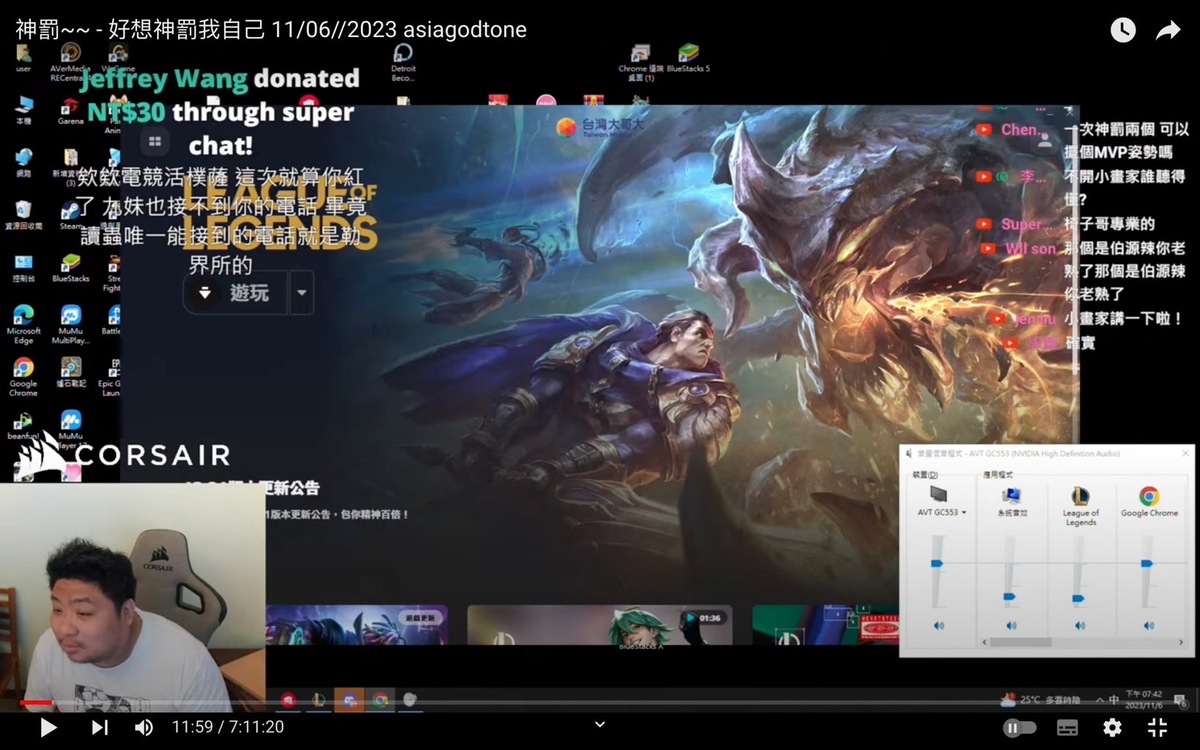1200x750 pixels.
Task: Click the AVT GC553 monitor icon
Action: (x=938, y=494)
